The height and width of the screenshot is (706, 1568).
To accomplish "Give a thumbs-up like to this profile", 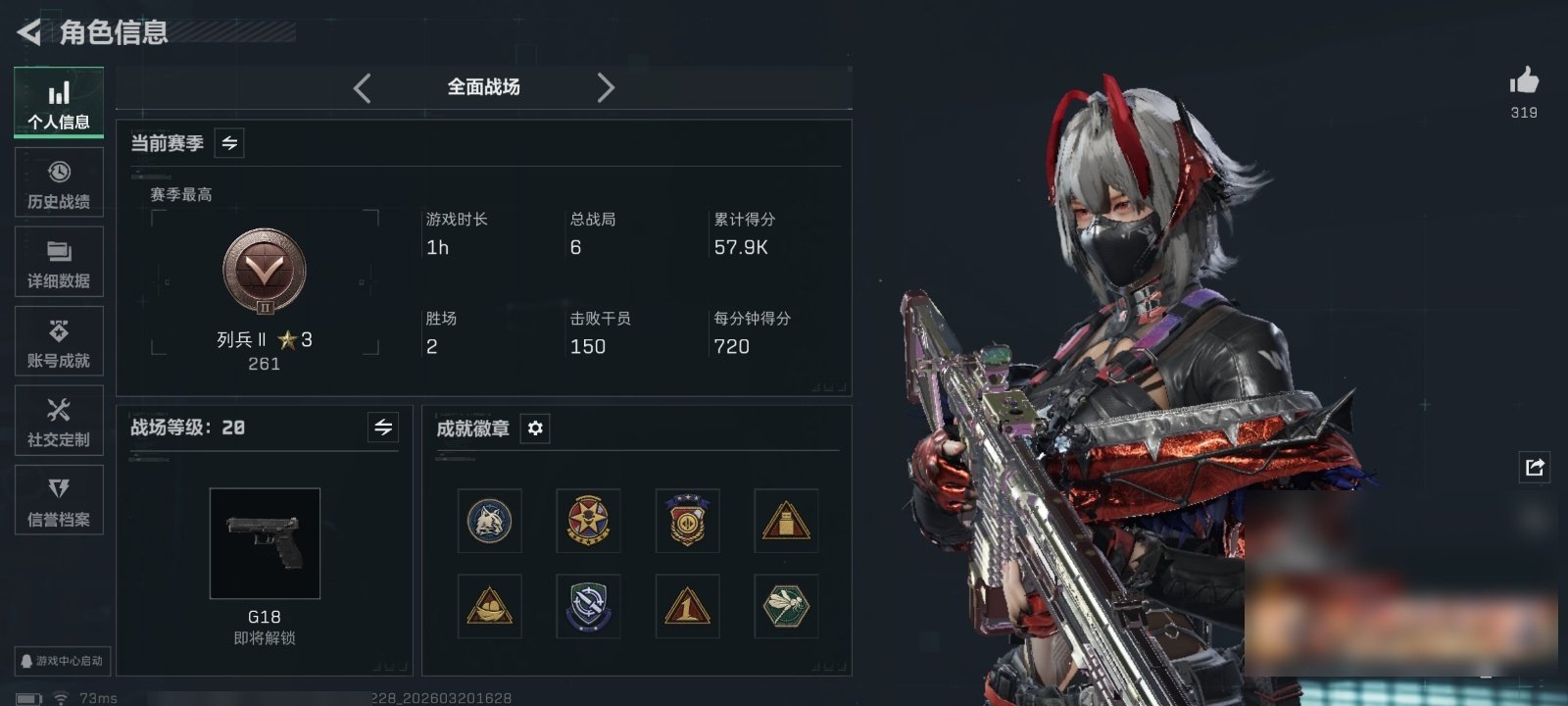I will click(x=1524, y=80).
